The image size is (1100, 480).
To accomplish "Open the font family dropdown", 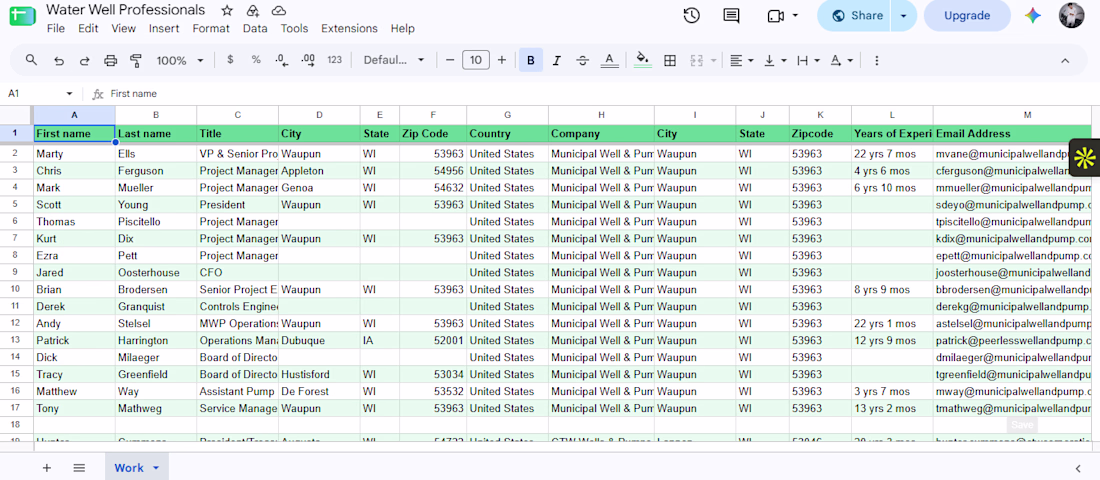I will pyautogui.click(x=394, y=60).
